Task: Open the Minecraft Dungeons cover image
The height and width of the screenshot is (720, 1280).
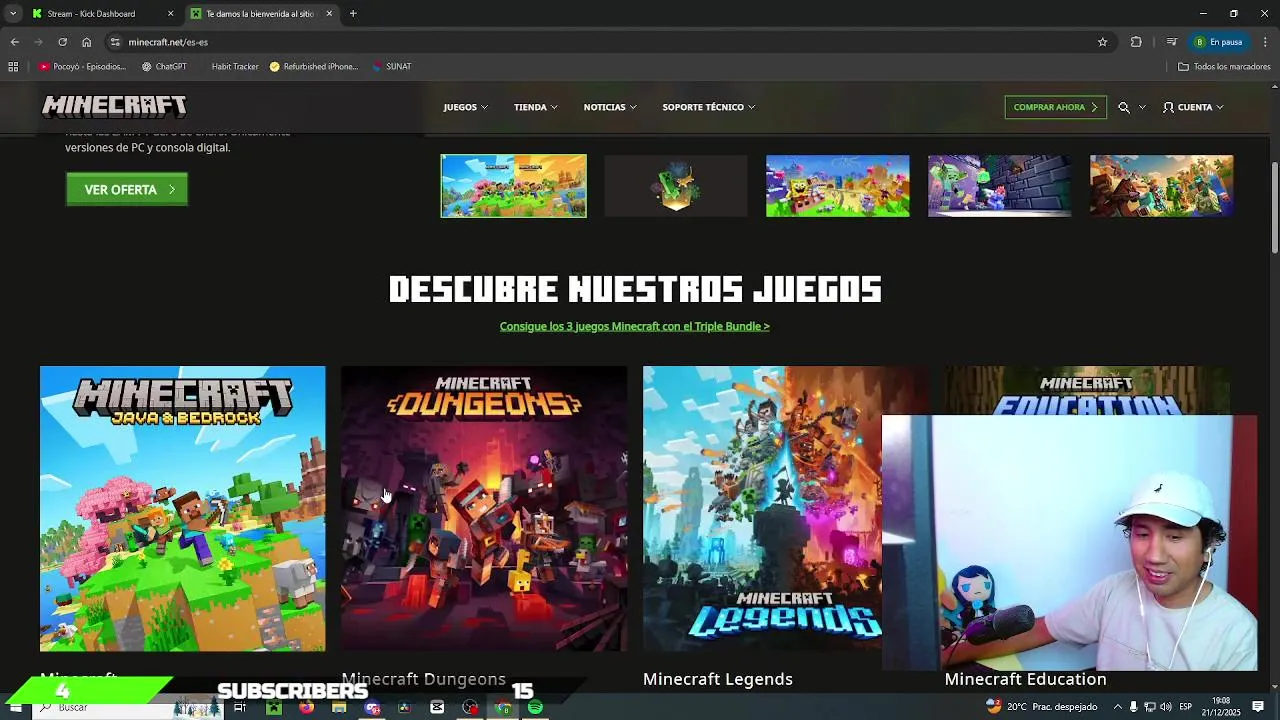Action: [484, 509]
